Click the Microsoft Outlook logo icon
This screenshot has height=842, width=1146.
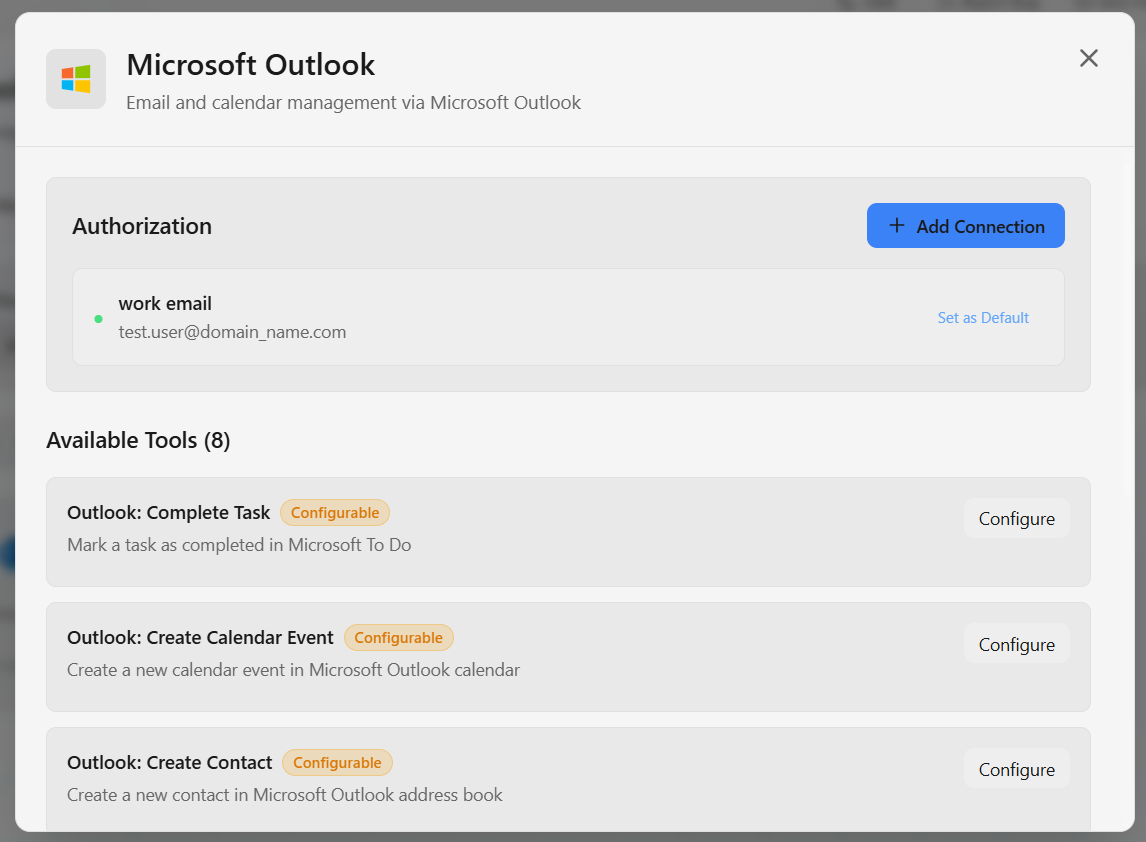pos(76,79)
